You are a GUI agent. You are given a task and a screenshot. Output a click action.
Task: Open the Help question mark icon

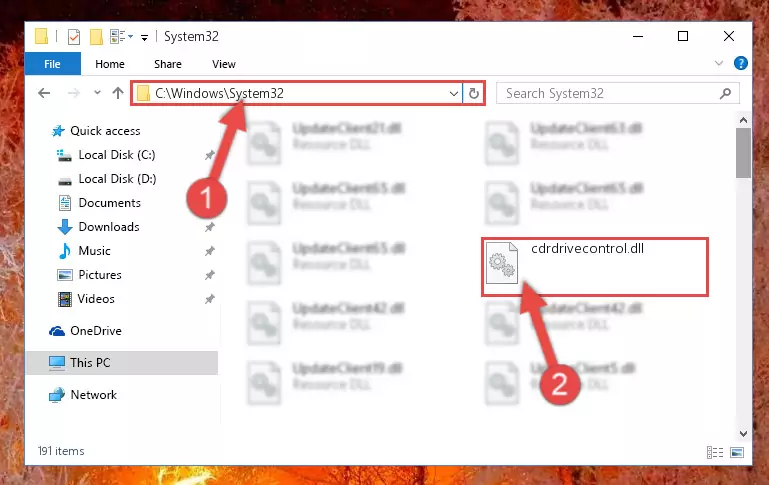tap(741, 63)
